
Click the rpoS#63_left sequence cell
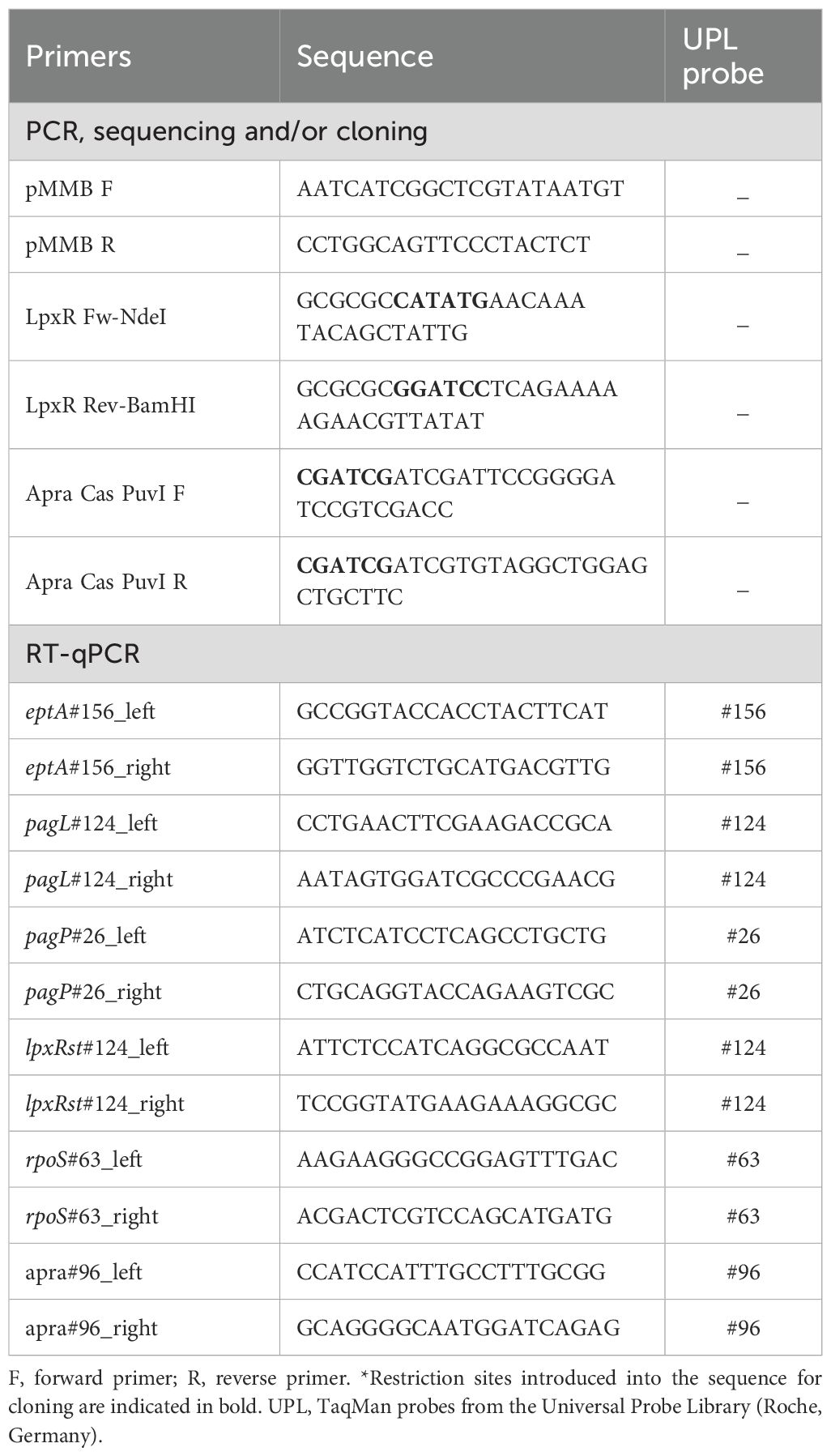[457, 1159]
